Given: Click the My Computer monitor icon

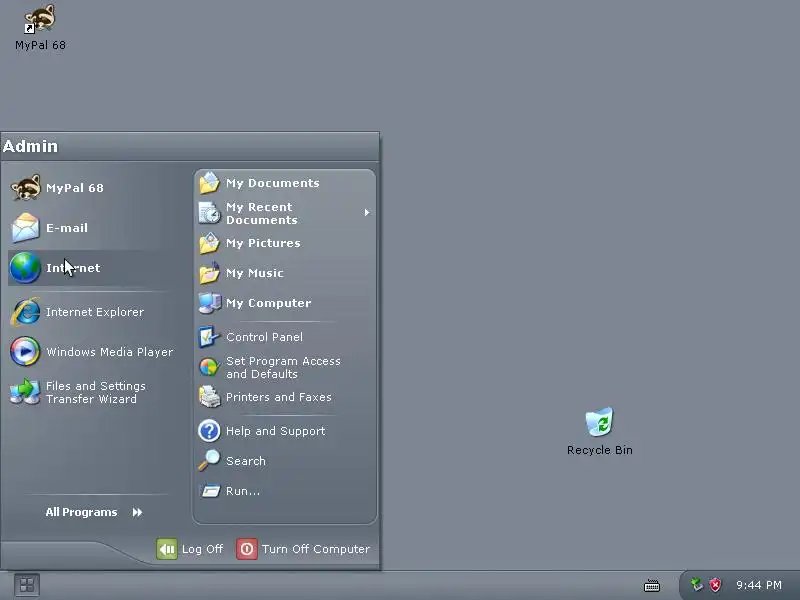Looking at the screenshot, I should coord(209,303).
